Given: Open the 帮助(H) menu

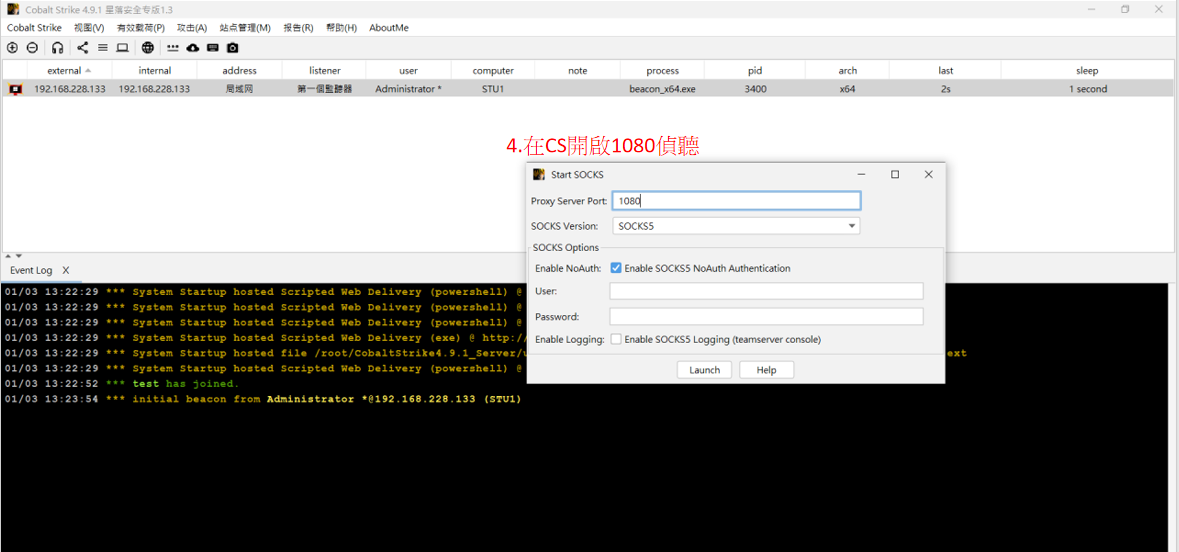Looking at the screenshot, I should pos(341,27).
